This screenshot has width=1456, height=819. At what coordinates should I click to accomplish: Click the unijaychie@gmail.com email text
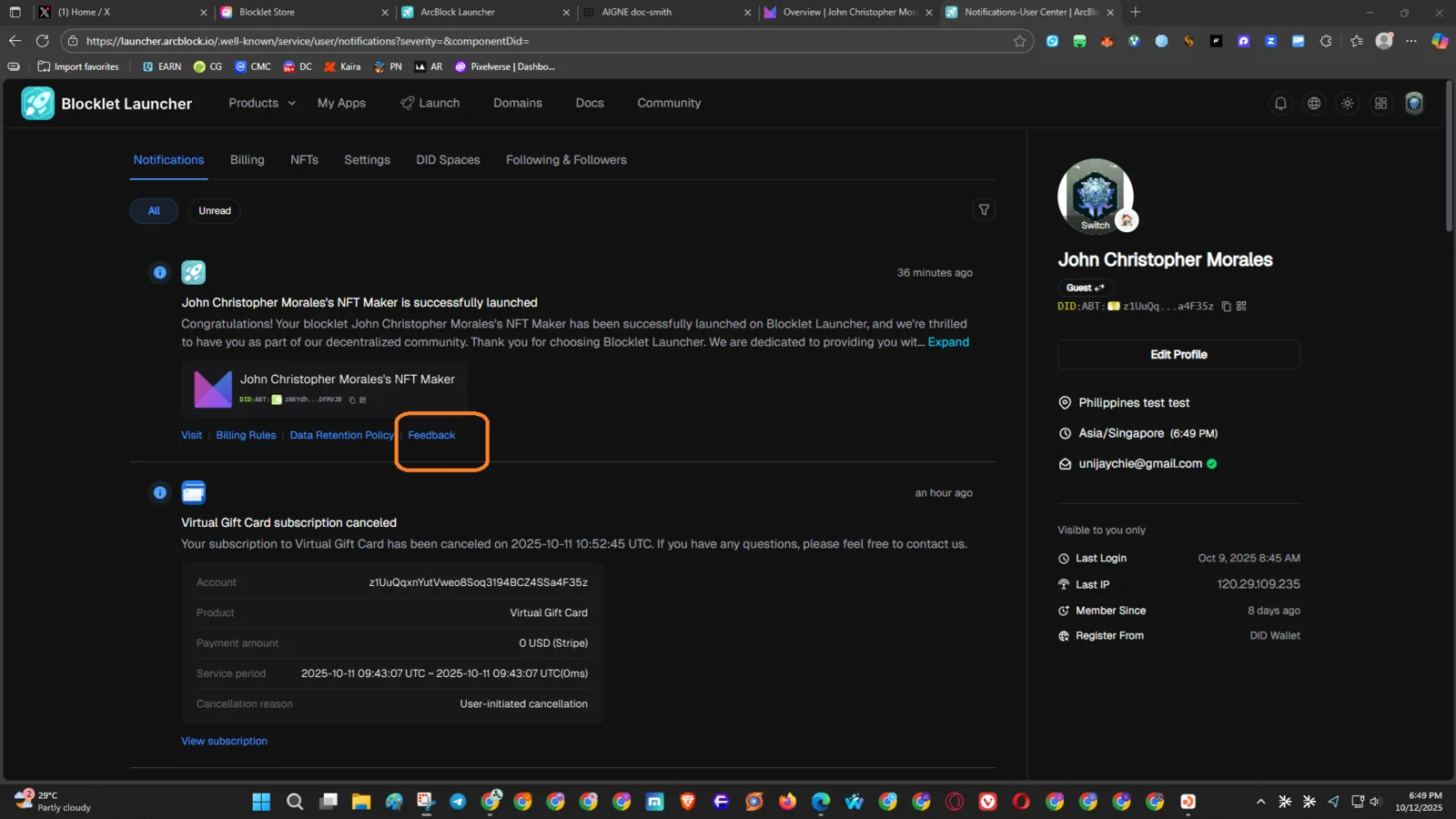pos(1140,464)
